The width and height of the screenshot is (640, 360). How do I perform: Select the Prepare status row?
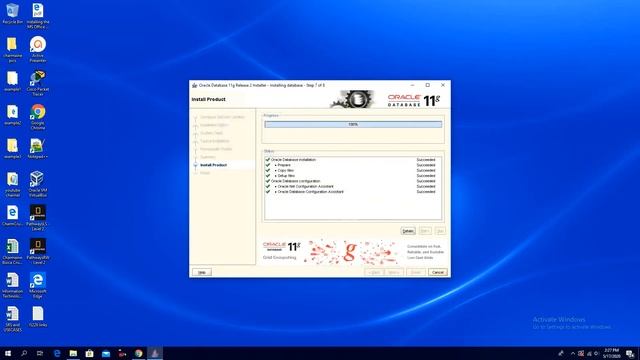coord(353,165)
